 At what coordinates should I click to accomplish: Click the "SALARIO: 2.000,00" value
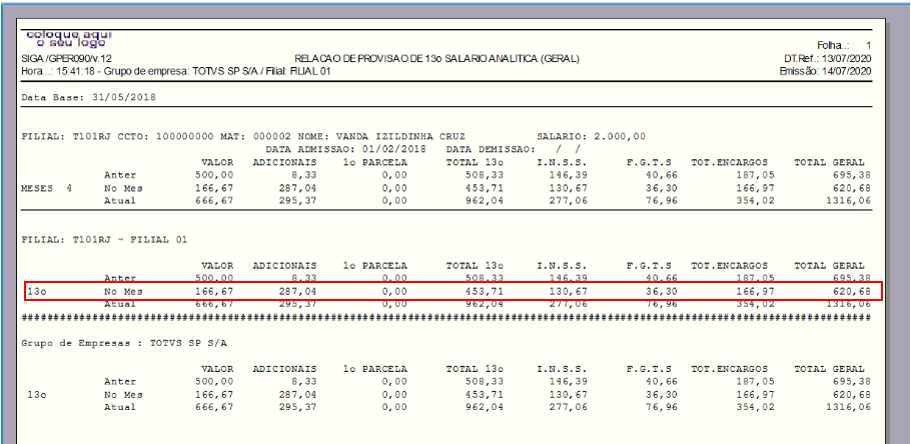coord(591,137)
